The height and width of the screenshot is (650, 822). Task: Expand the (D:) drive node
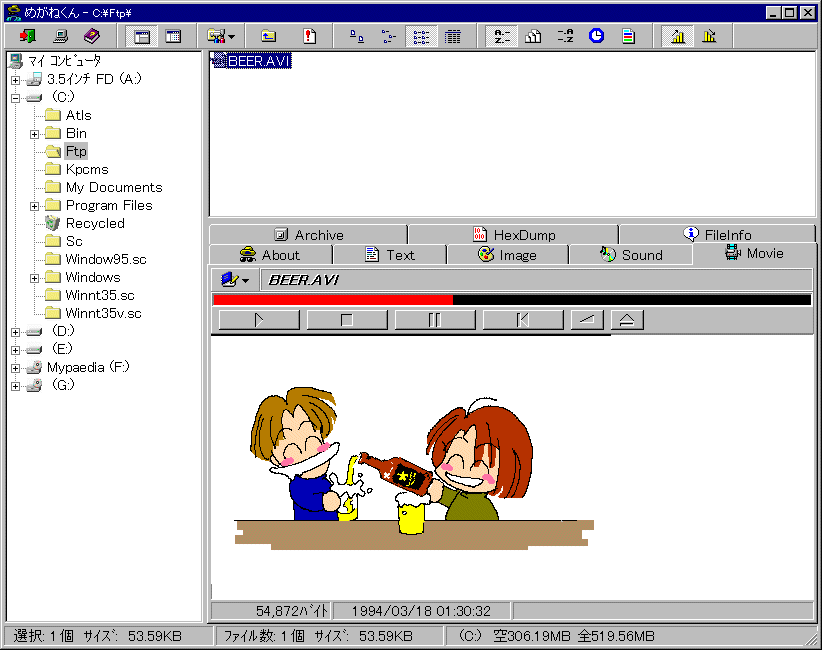15,332
